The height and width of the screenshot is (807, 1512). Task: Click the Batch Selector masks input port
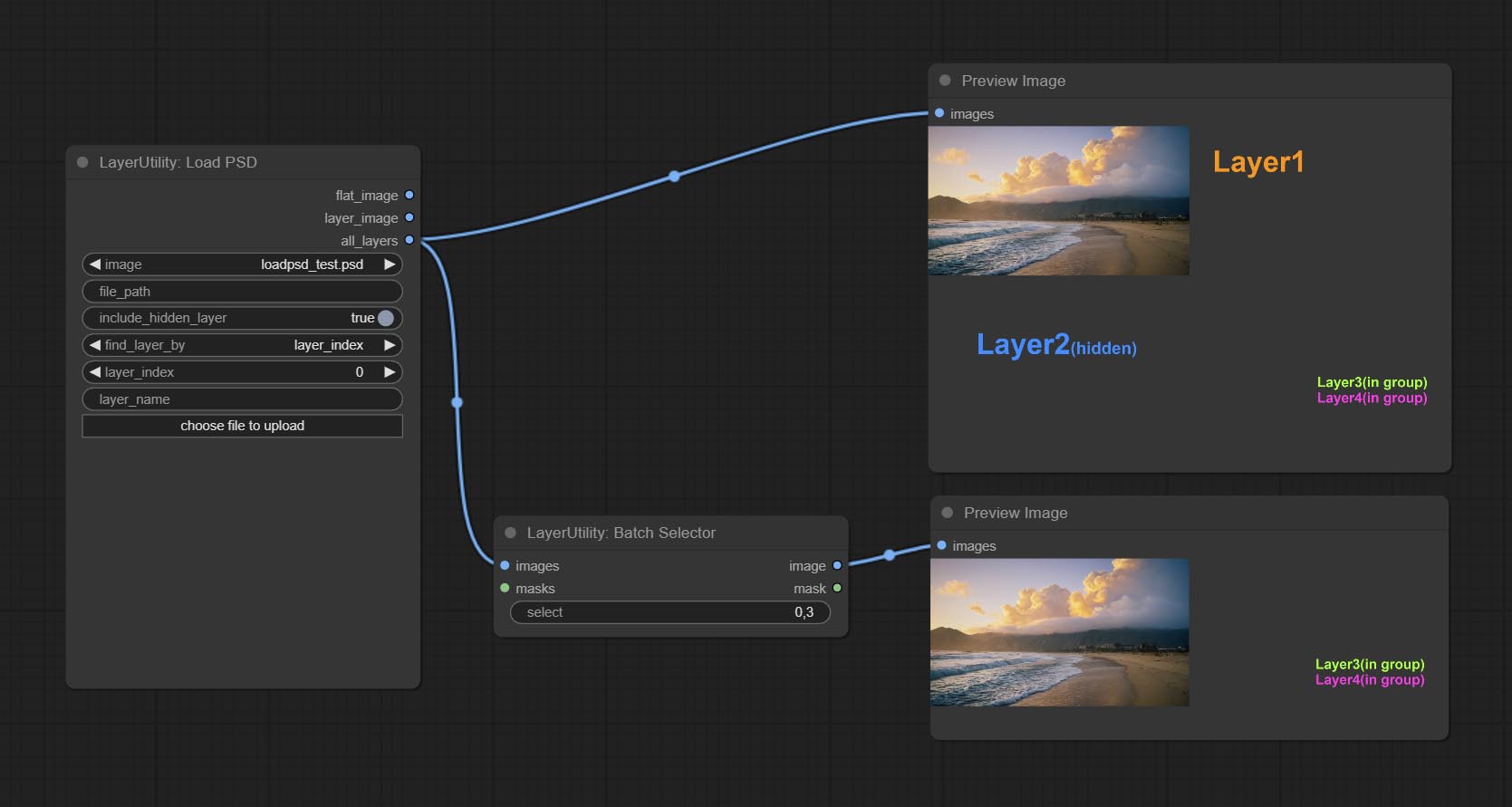(x=505, y=588)
